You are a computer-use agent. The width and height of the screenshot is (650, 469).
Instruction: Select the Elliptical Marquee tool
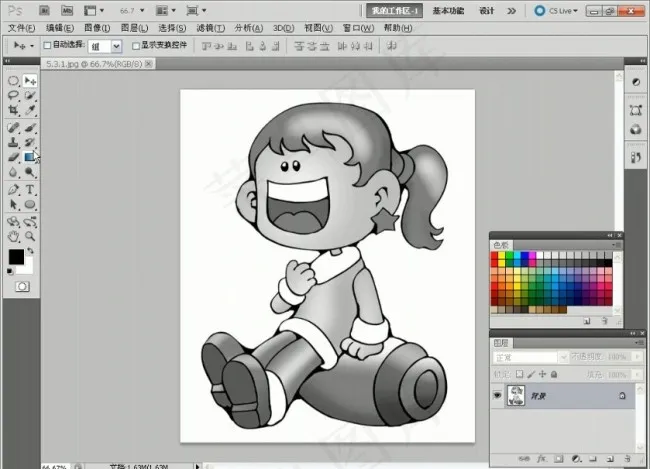13,80
